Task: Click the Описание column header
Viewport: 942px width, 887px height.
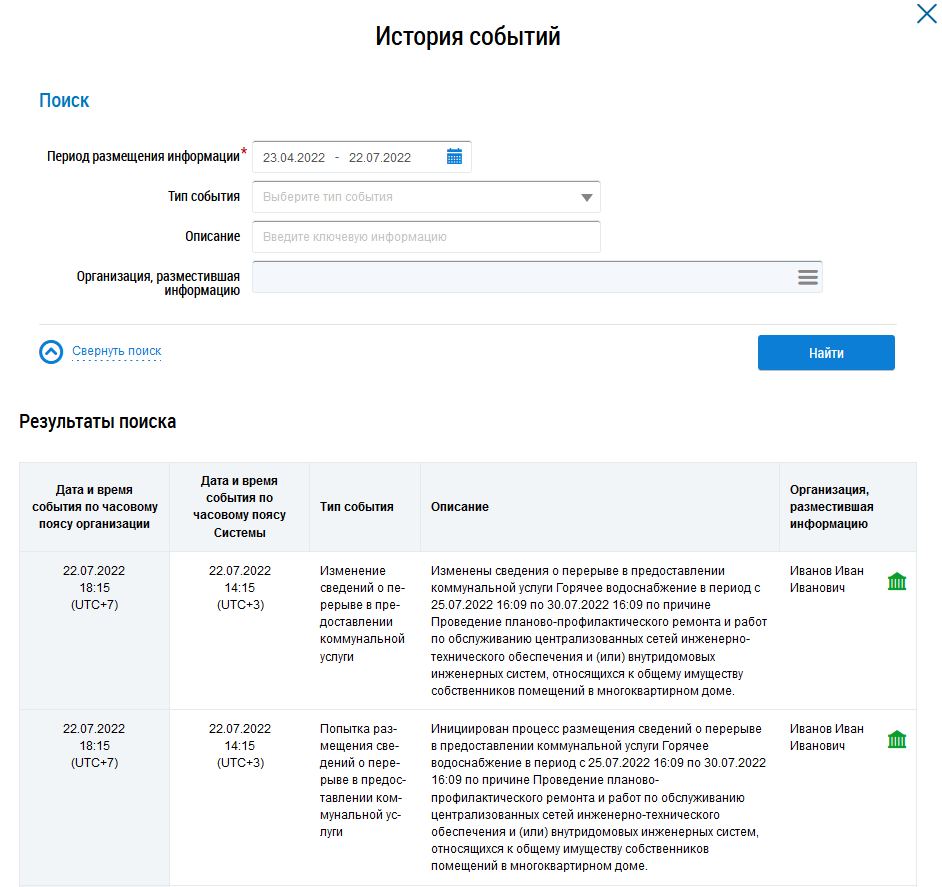Action: tap(460, 507)
